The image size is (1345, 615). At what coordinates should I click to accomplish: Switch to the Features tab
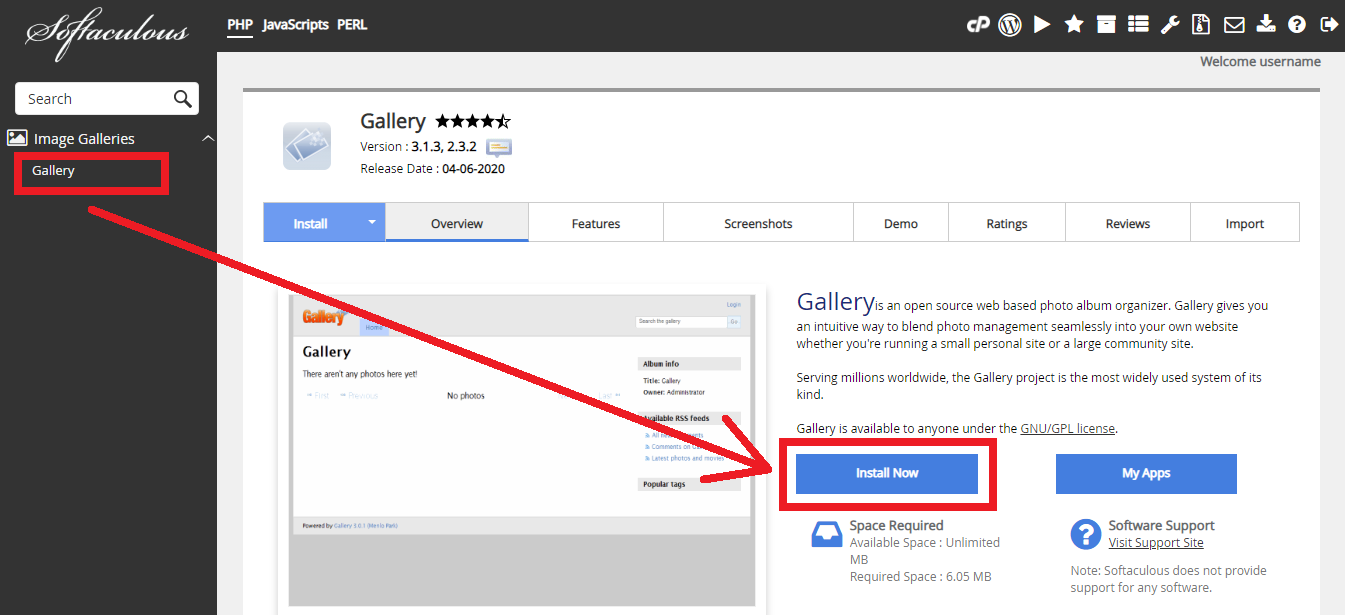click(x=596, y=223)
